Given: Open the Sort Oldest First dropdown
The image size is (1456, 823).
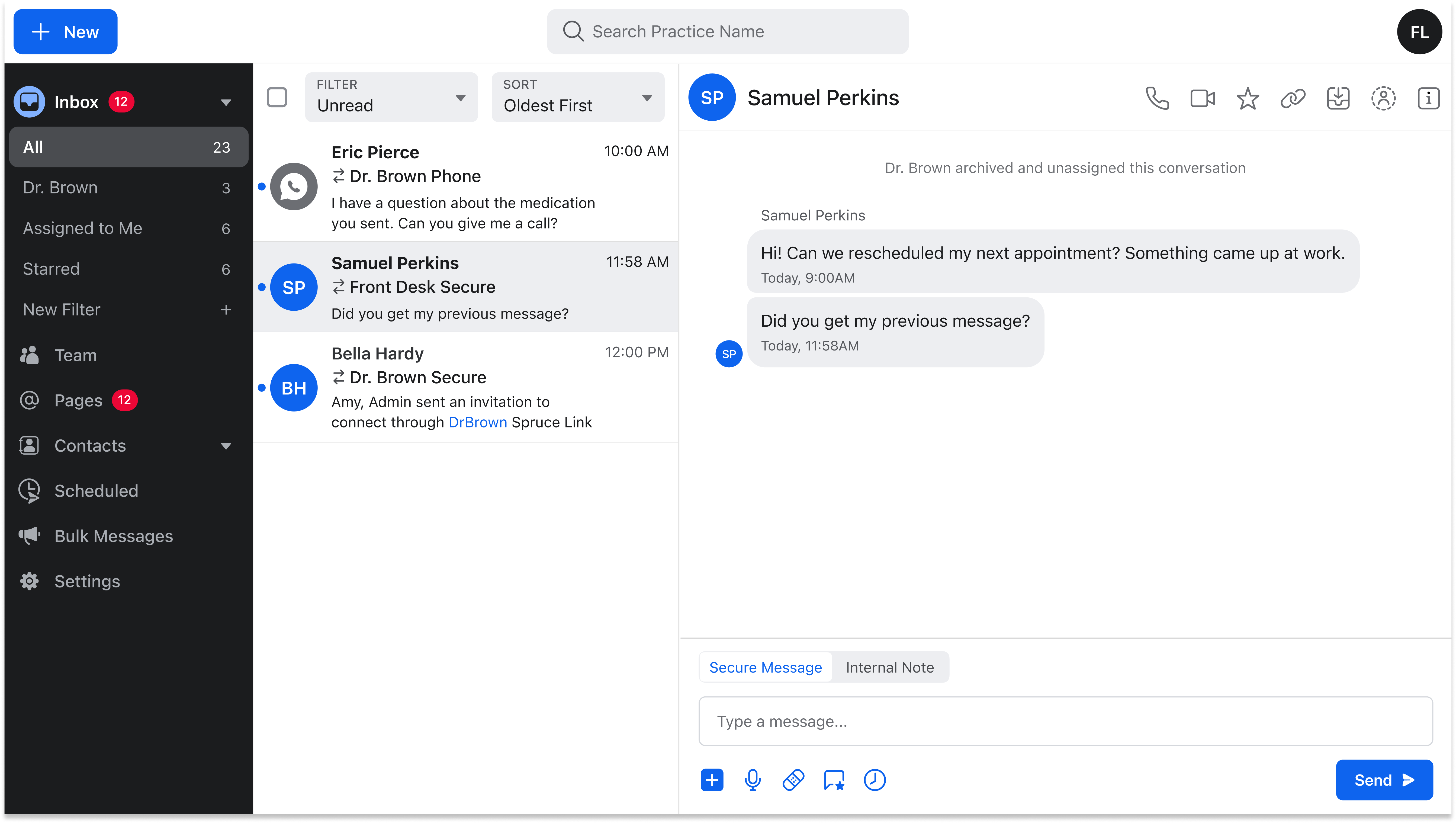Looking at the screenshot, I should 578,97.
